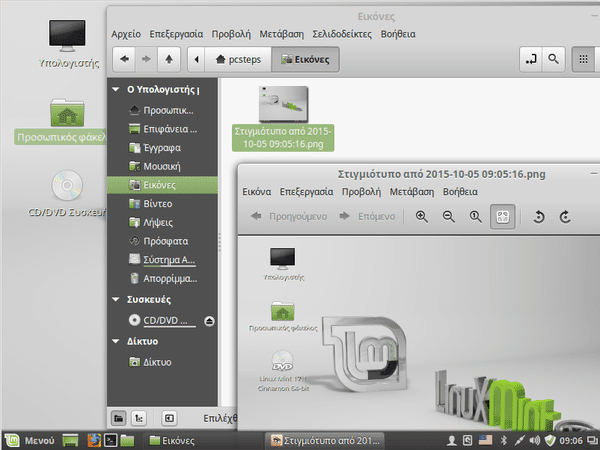Launch the terminal from the taskbar
This screenshot has width=600, height=450.
click(x=111, y=440)
